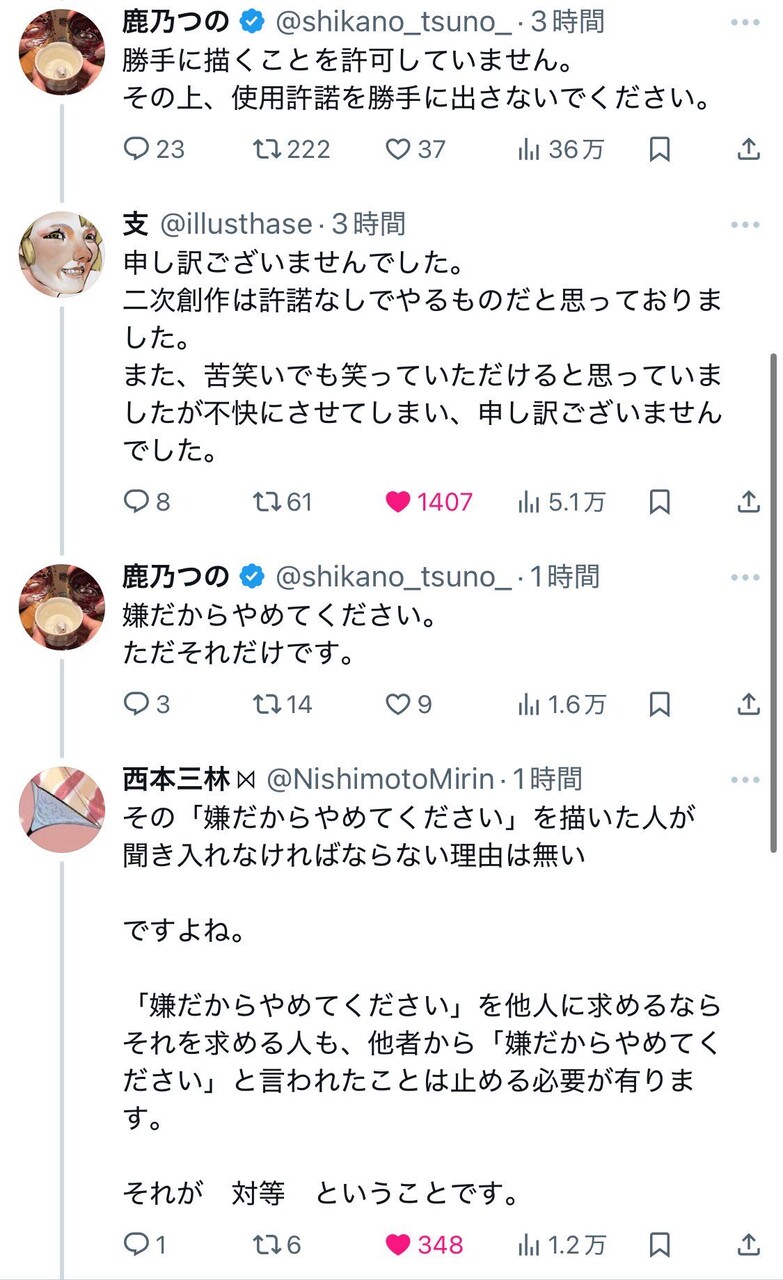
Task: Share NishimotoMirin's tweet via share icon
Action: click(748, 1244)
